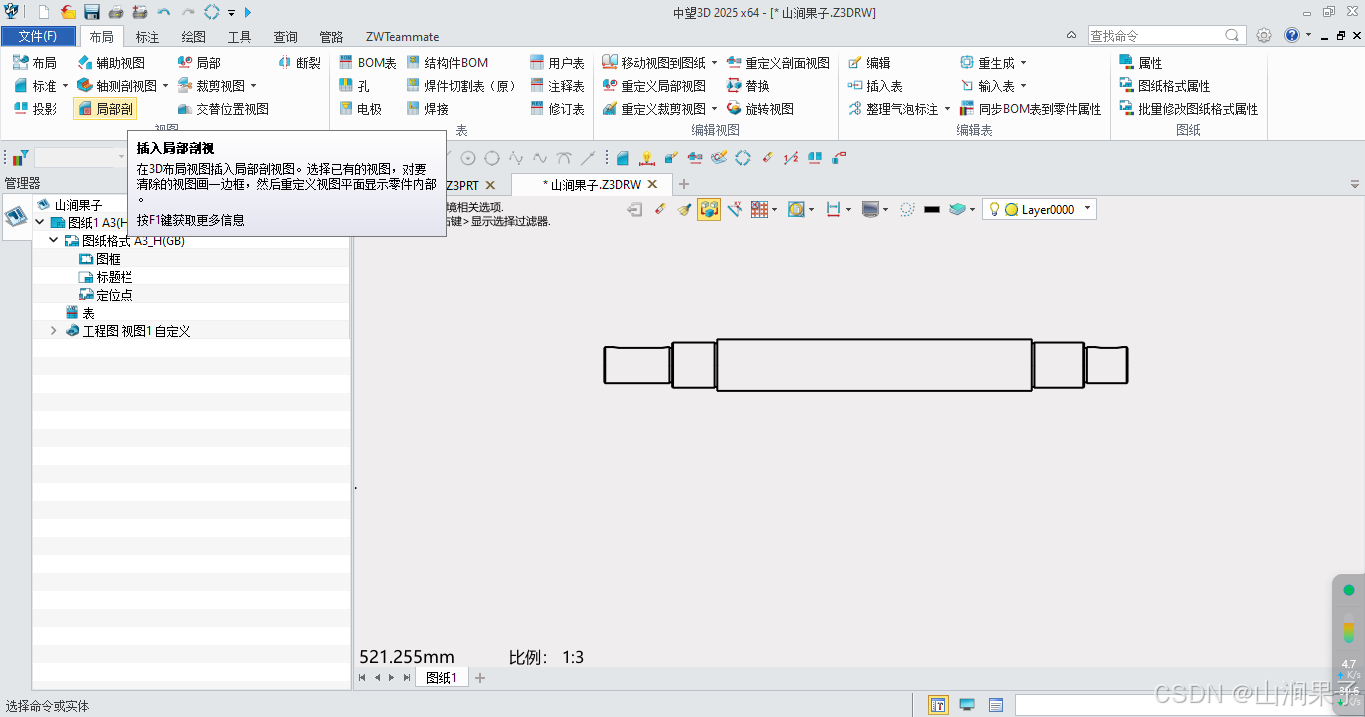Add a new sheet with the plus button

(x=480, y=678)
